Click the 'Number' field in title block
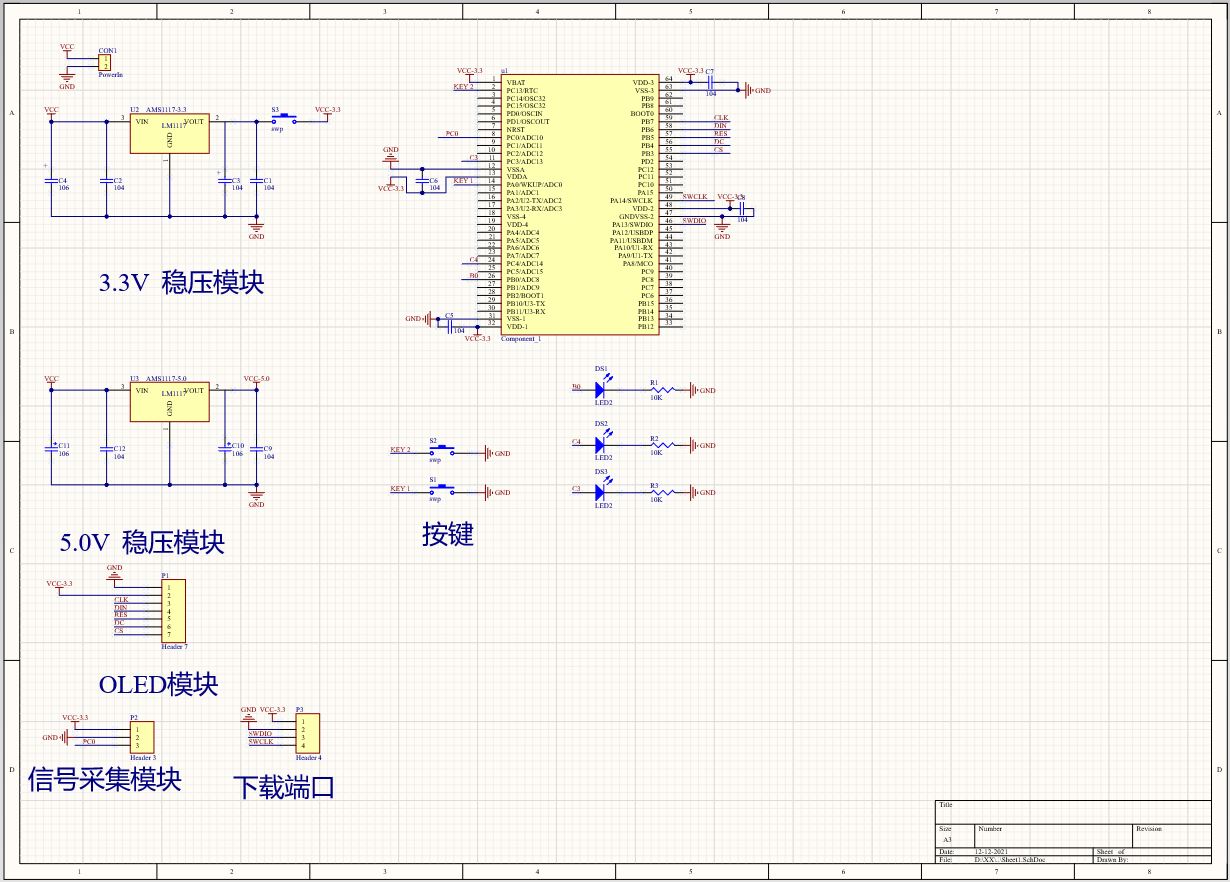This screenshot has height=882, width=1230. coord(990,828)
